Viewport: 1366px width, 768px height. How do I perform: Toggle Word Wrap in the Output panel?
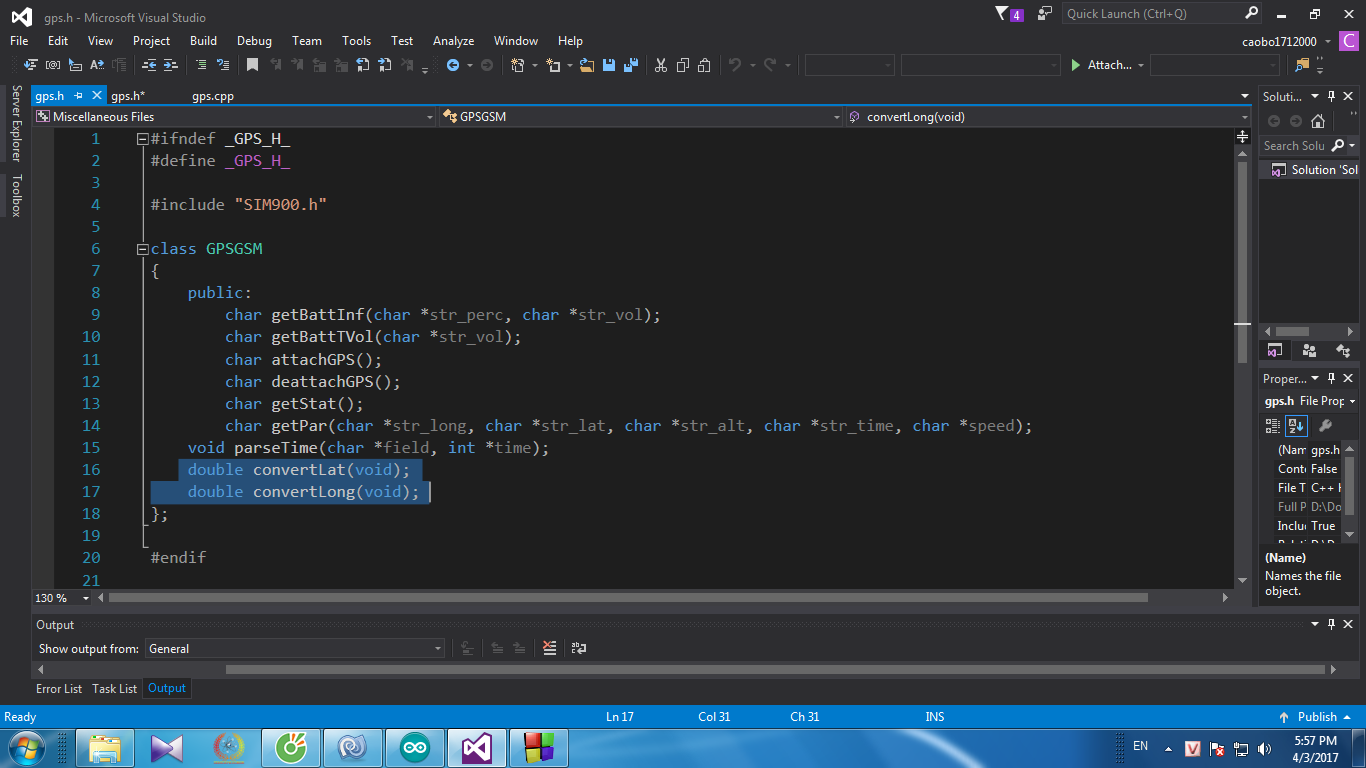coord(579,648)
